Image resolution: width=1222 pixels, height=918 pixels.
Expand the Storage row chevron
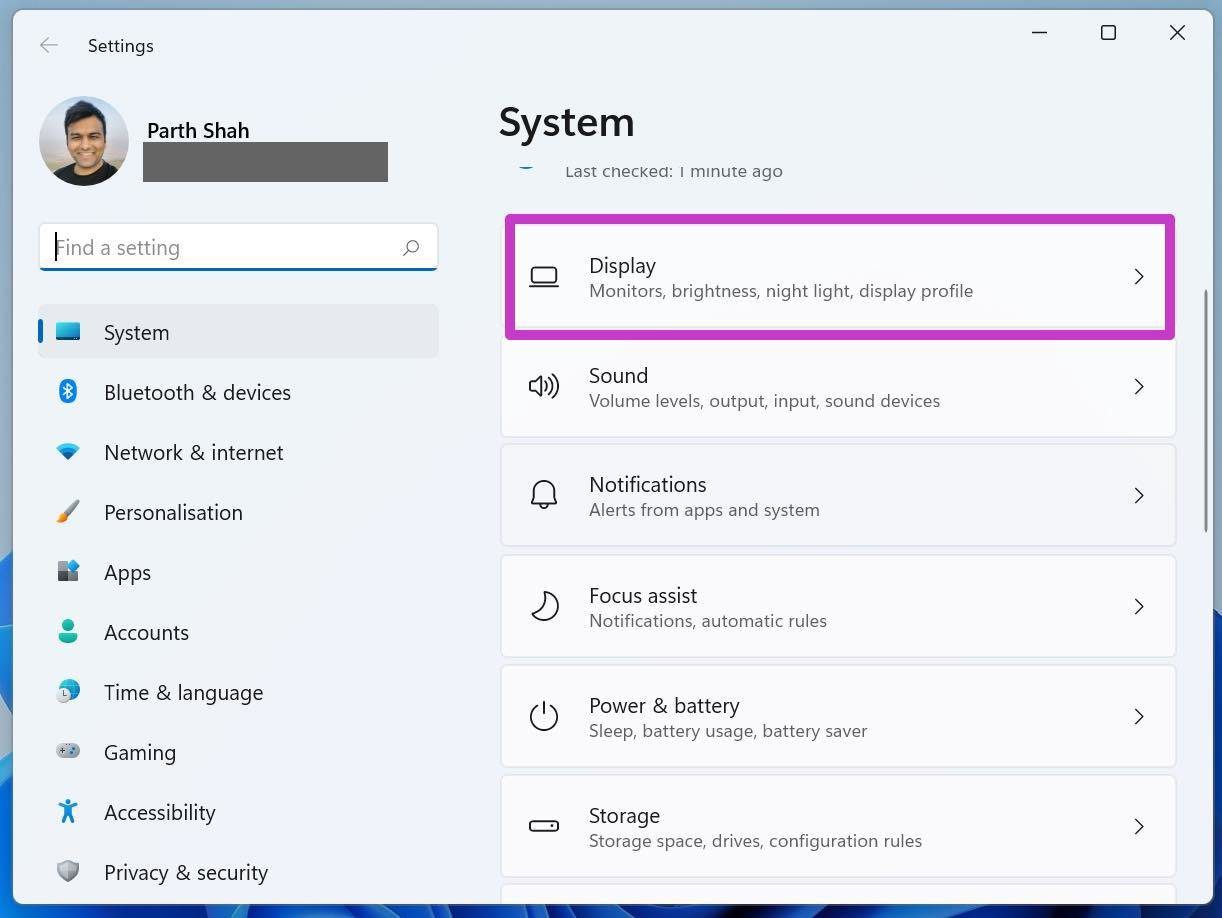click(1138, 826)
